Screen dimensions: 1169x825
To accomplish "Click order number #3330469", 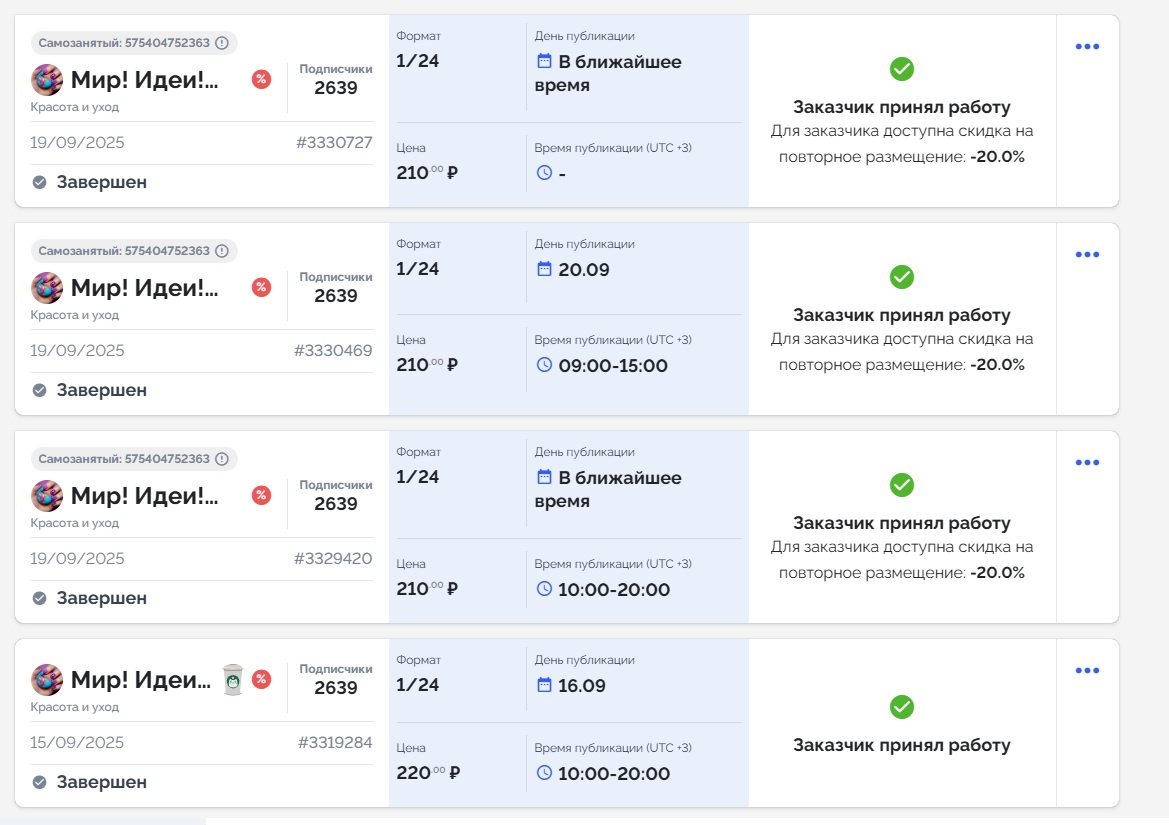I will click(333, 351).
